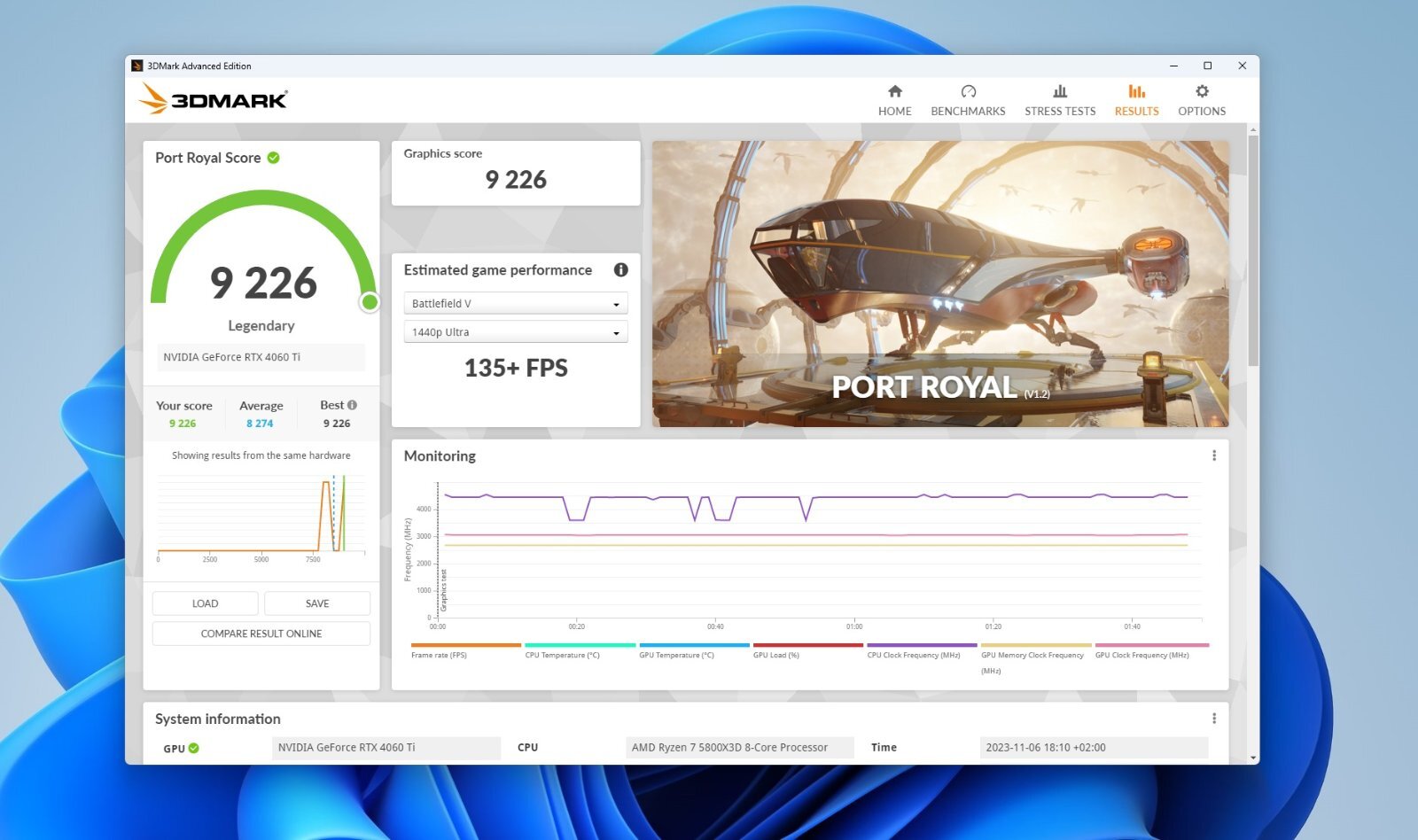Toggle the CPU Temperature teal legend
This screenshot has width=1418, height=840.
580,651
